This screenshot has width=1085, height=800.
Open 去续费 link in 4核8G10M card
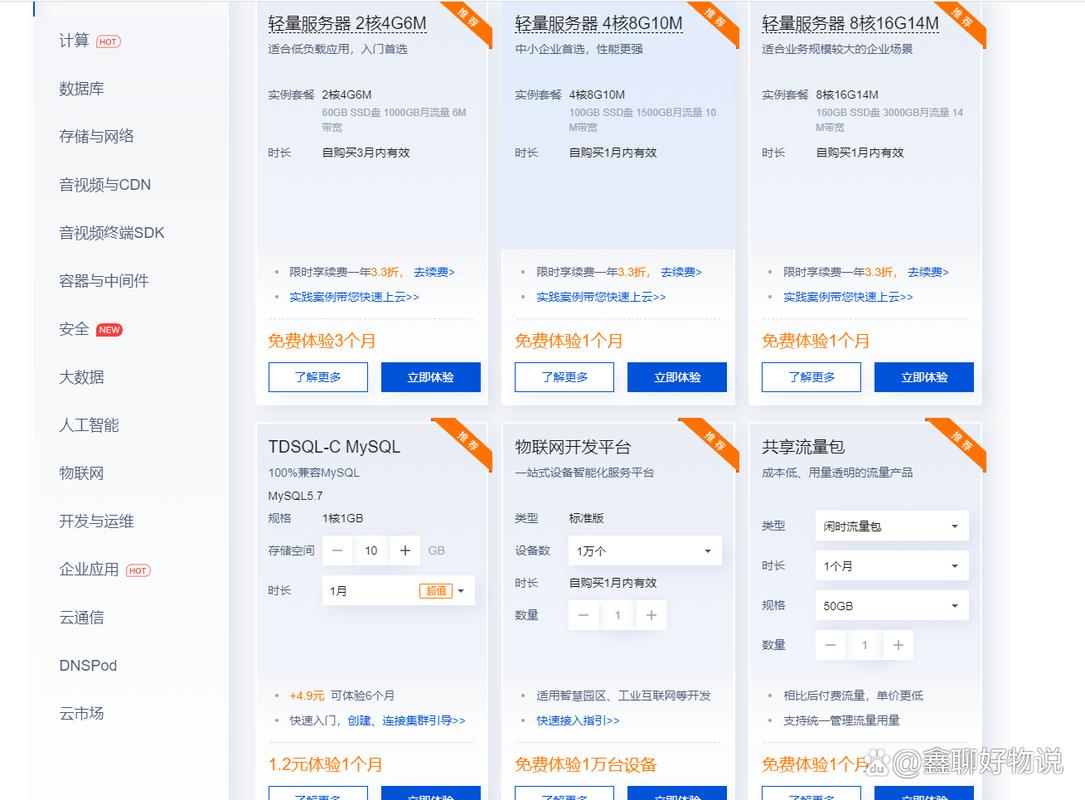(681, 272)
